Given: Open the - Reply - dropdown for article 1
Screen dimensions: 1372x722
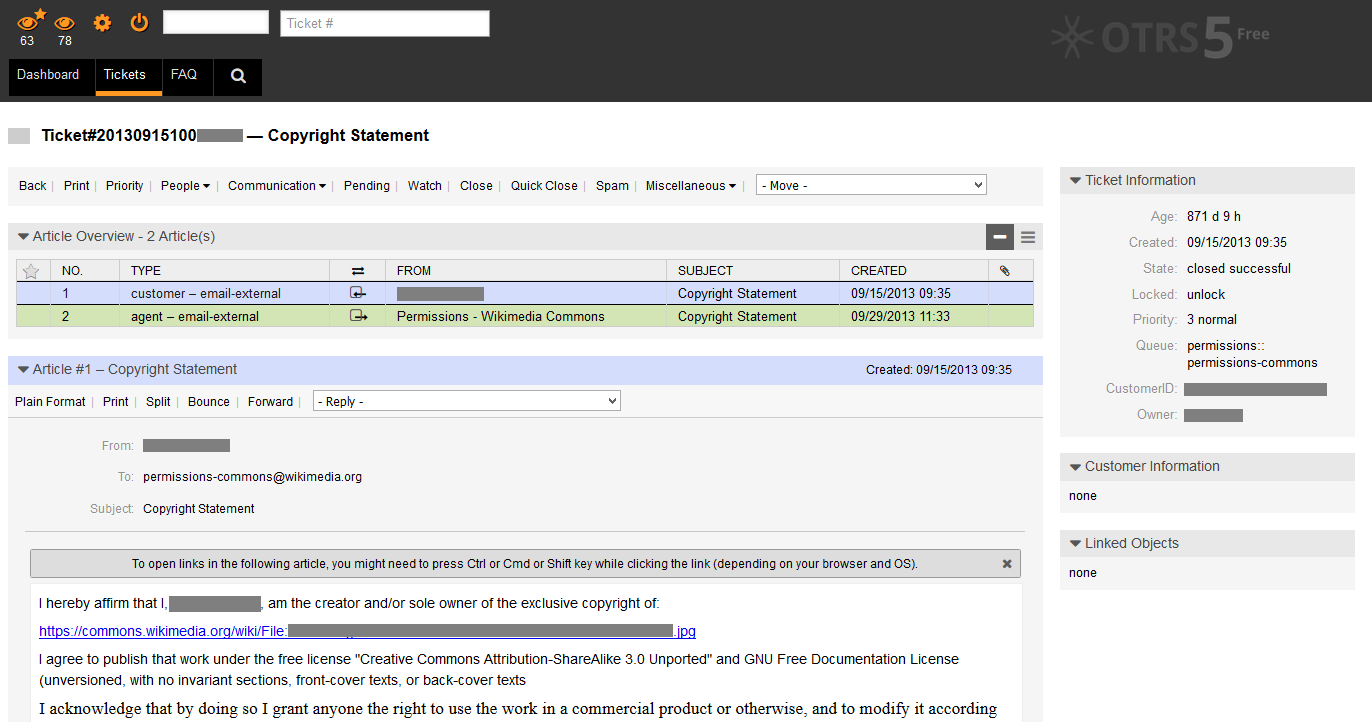Looking at the screenshot, I should (466, 400).
